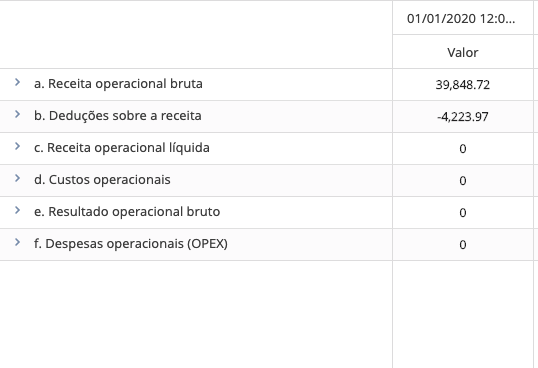Expand the Receita operacional bruta row

pos(17,82)
